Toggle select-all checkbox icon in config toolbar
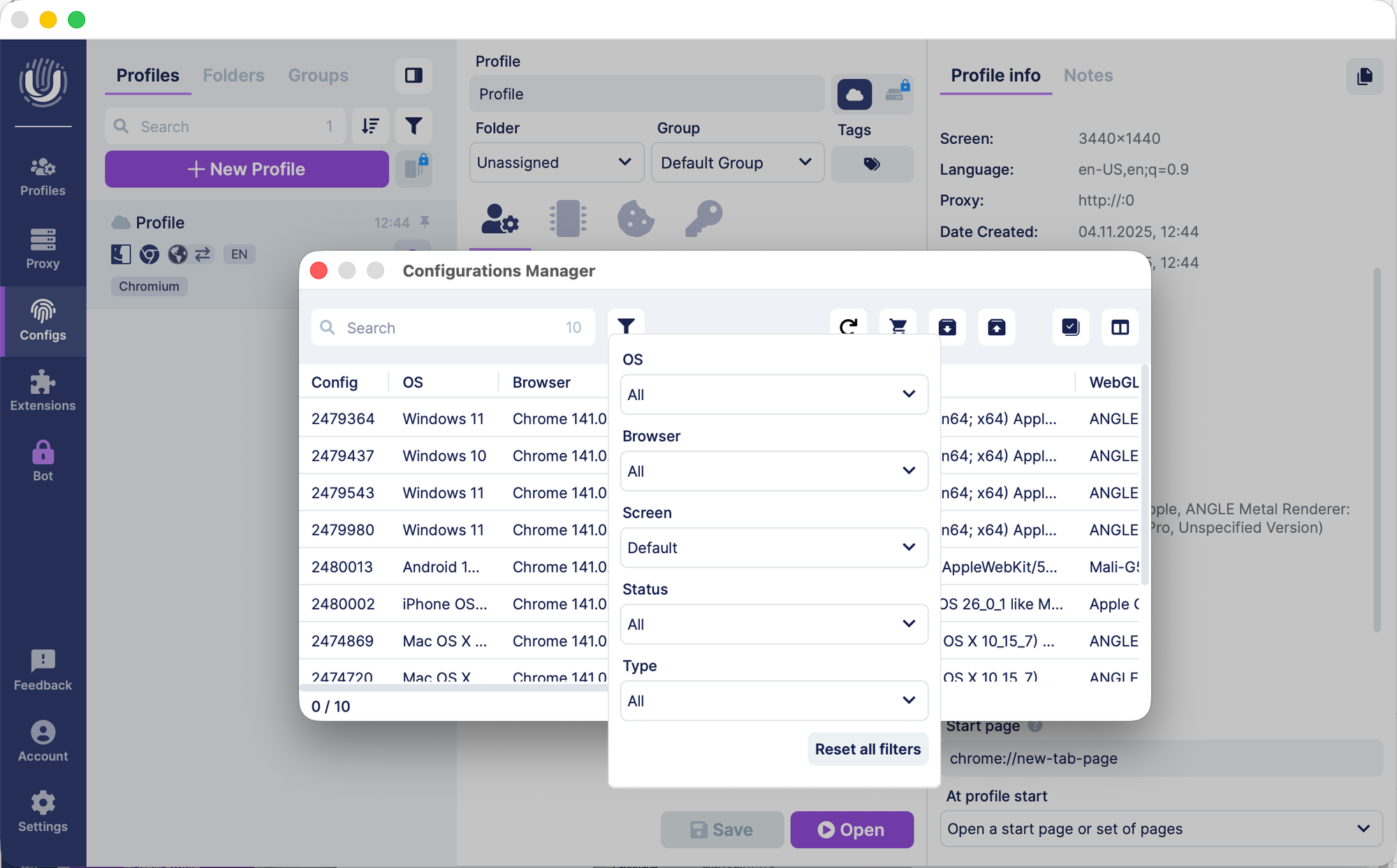 [x=1070, y=327]
